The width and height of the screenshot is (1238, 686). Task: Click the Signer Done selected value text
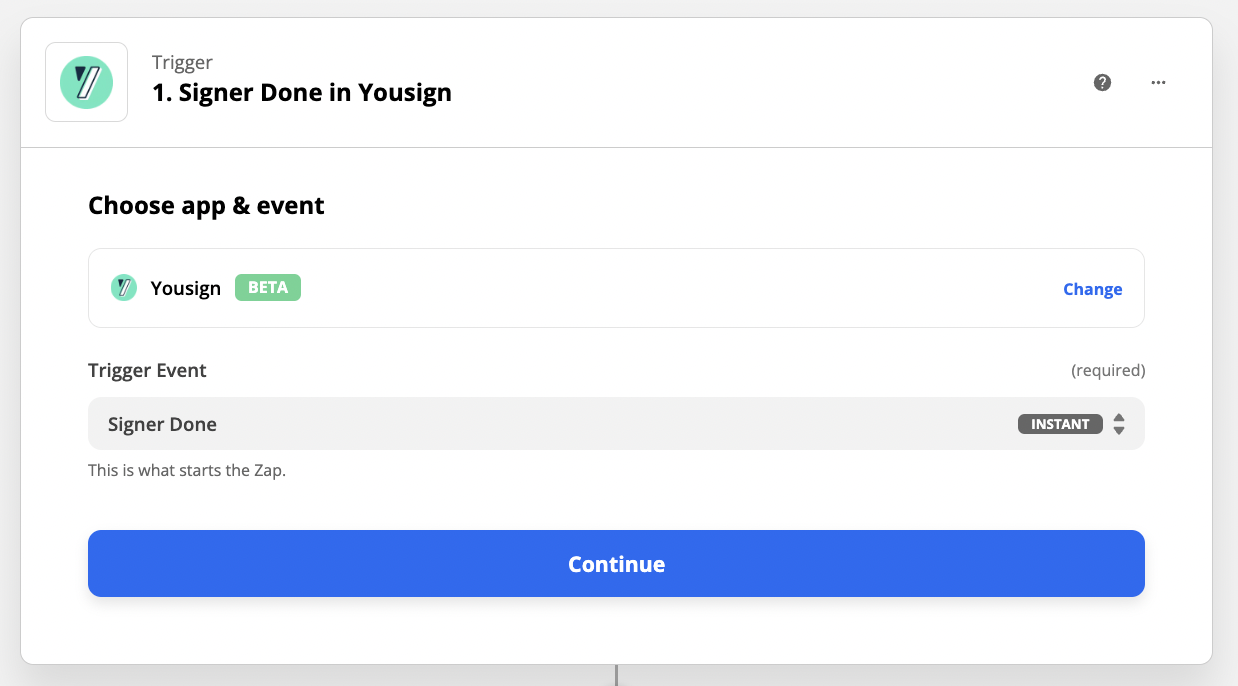162,424
